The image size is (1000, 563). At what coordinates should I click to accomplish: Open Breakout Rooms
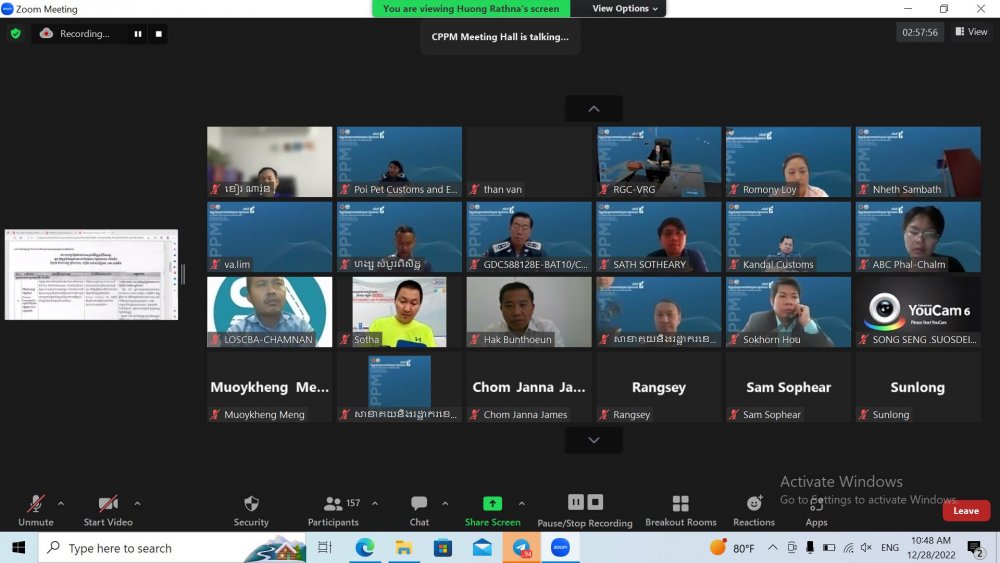(x=680, y=510)
